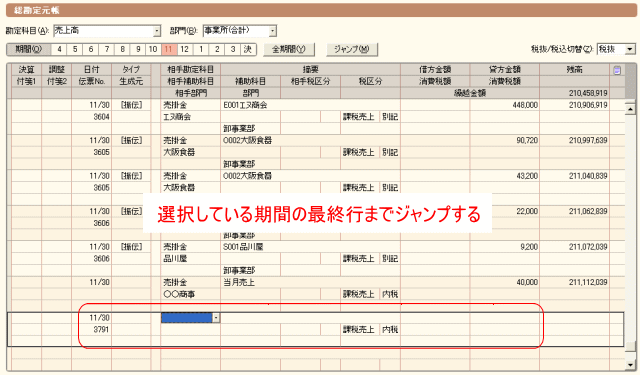Click the 40,000 credit amount
The height and width of the screenshot is (375, 640).
(x=527, y=282)
